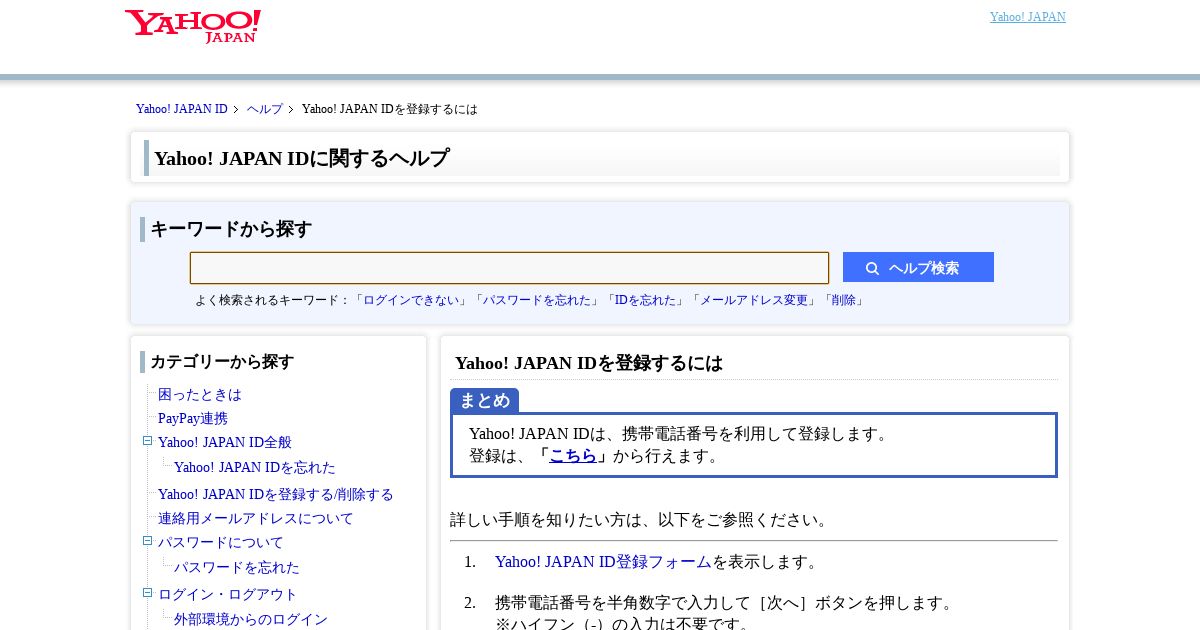1200x630 pixels.
Task: Click the まとめ label tab
Action: pyautogui.click(x=484, y=400)
